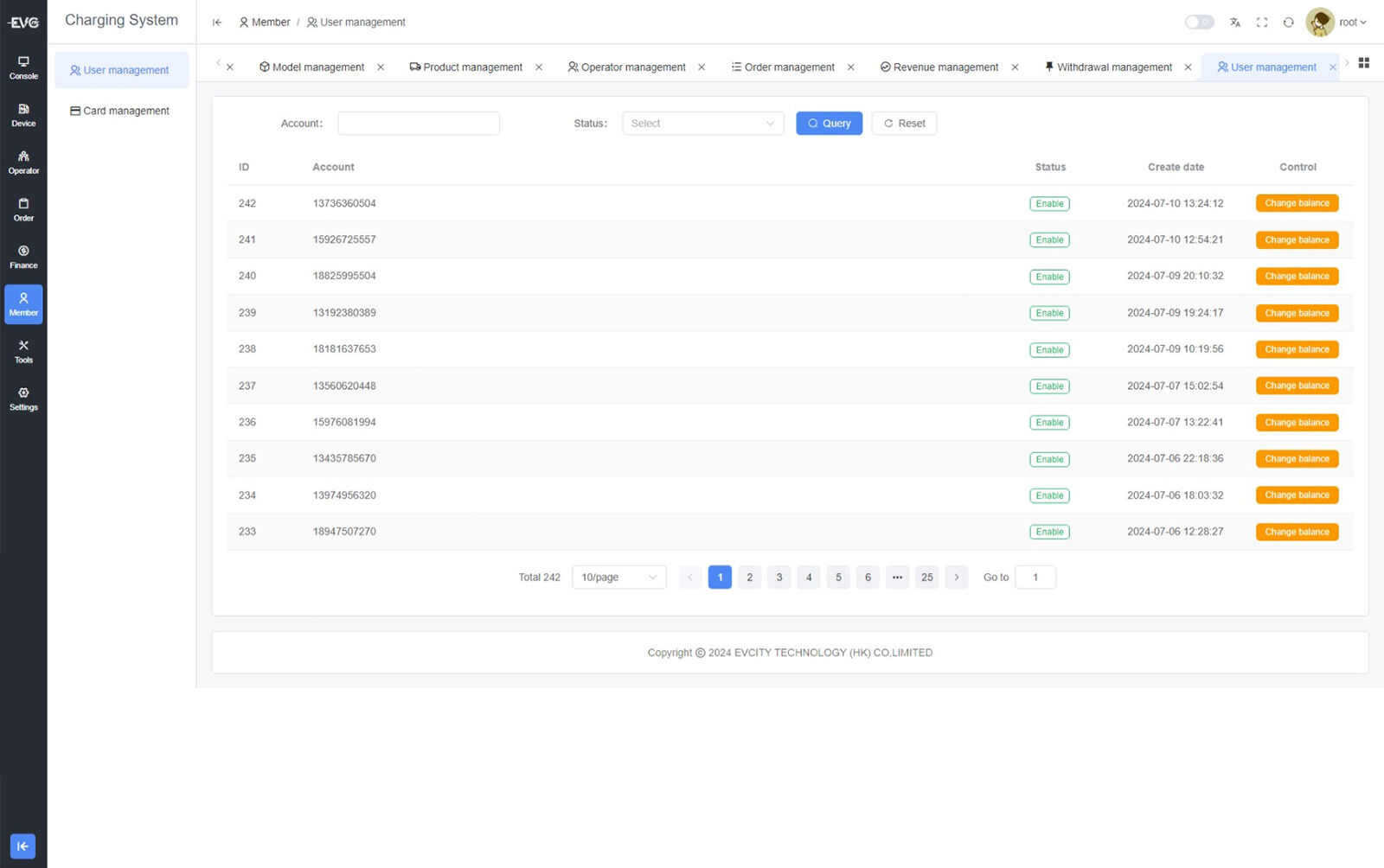This screenshot has width=1384, height=868.
Task: Click the Reset button
Action: (904, 124)
